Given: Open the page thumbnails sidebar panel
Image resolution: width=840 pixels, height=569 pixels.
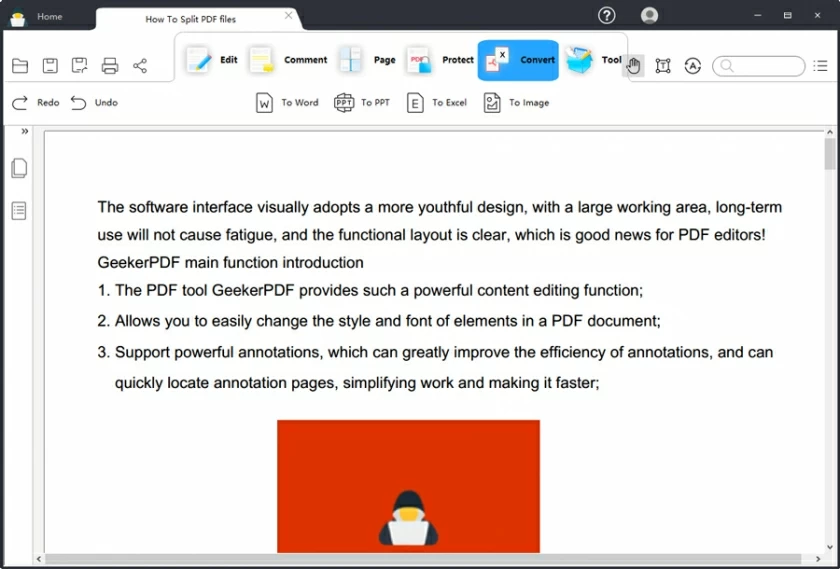Looking at the screenshot, I should [19, 168].
